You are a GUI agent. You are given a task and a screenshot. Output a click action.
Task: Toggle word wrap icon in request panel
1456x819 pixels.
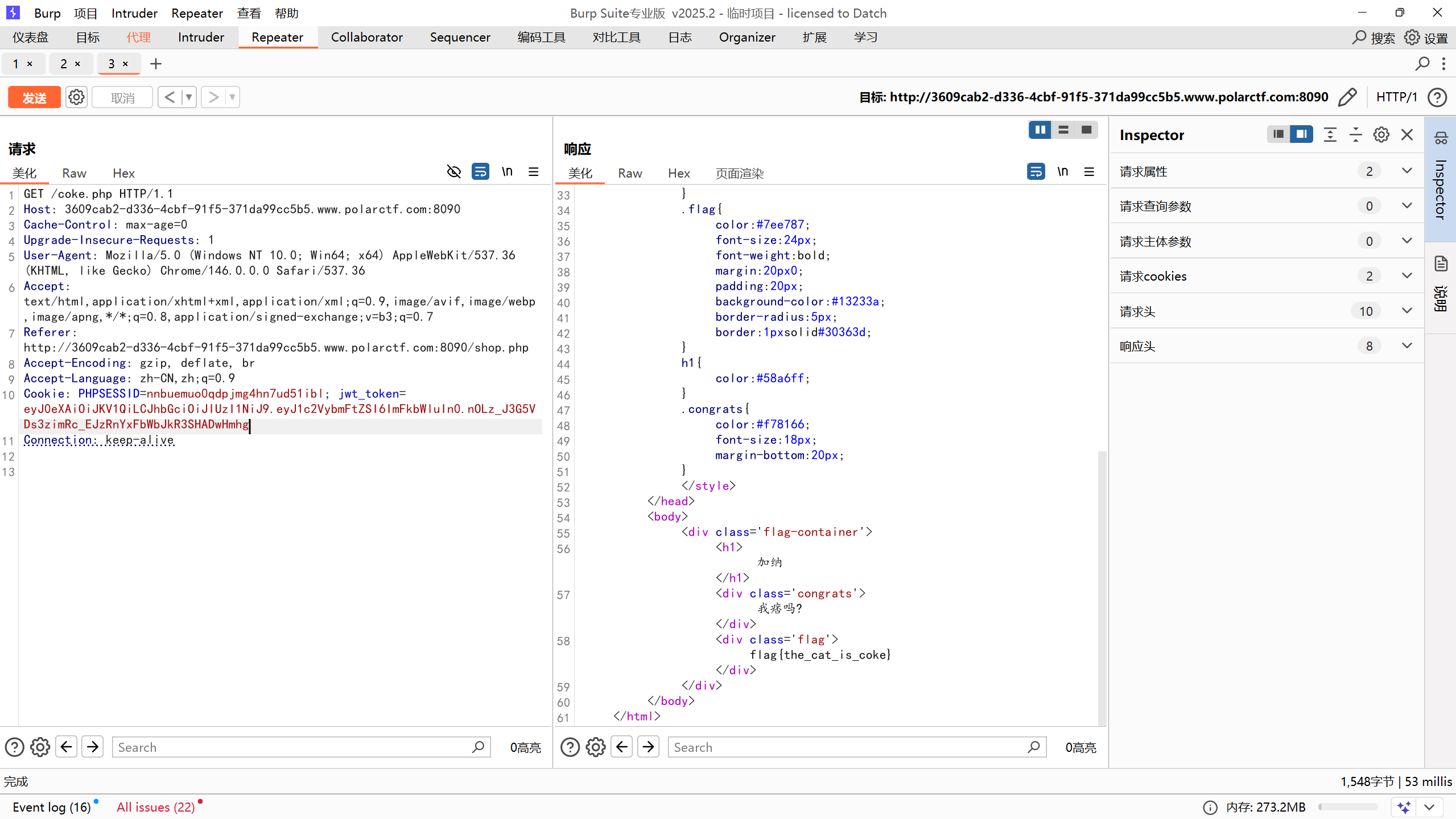point(480,172)
